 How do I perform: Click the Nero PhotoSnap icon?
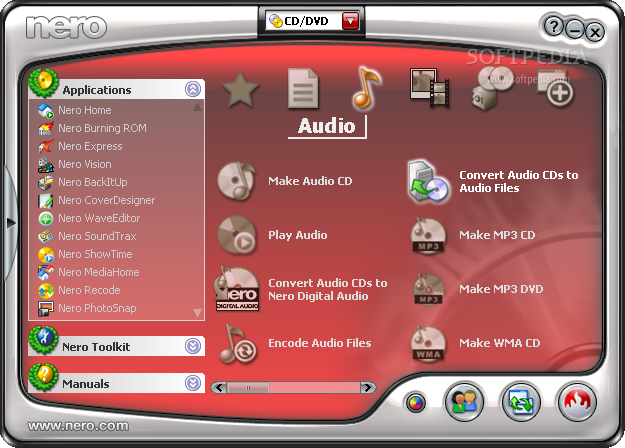[x=46, y=308]
